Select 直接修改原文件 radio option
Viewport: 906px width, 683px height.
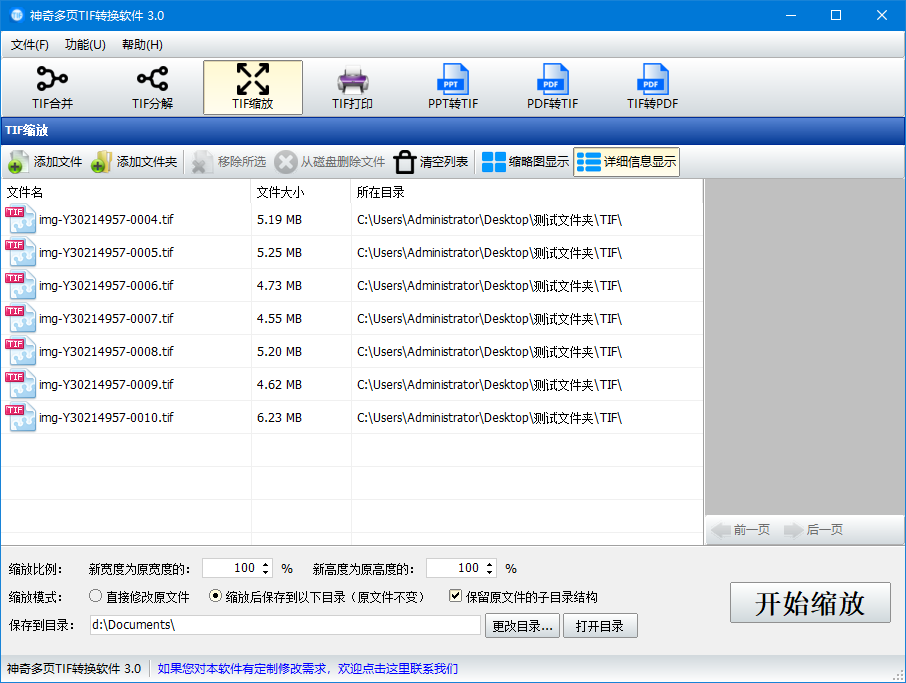[x=95, y=596]
